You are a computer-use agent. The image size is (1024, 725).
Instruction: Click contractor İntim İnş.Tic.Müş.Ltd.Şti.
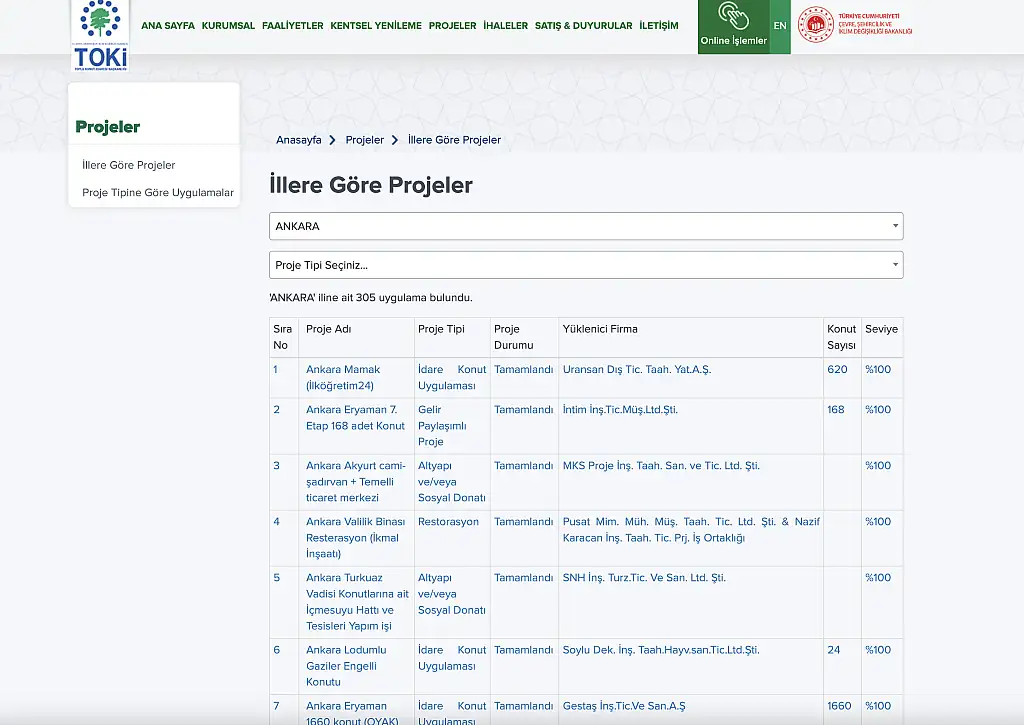620,410
